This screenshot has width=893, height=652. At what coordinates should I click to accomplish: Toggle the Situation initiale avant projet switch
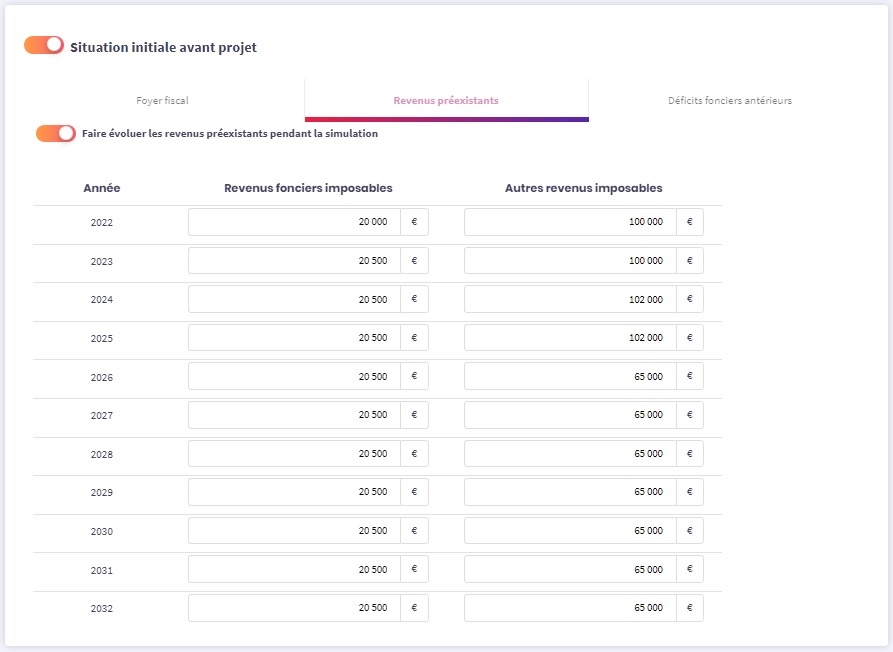(44, 46)
